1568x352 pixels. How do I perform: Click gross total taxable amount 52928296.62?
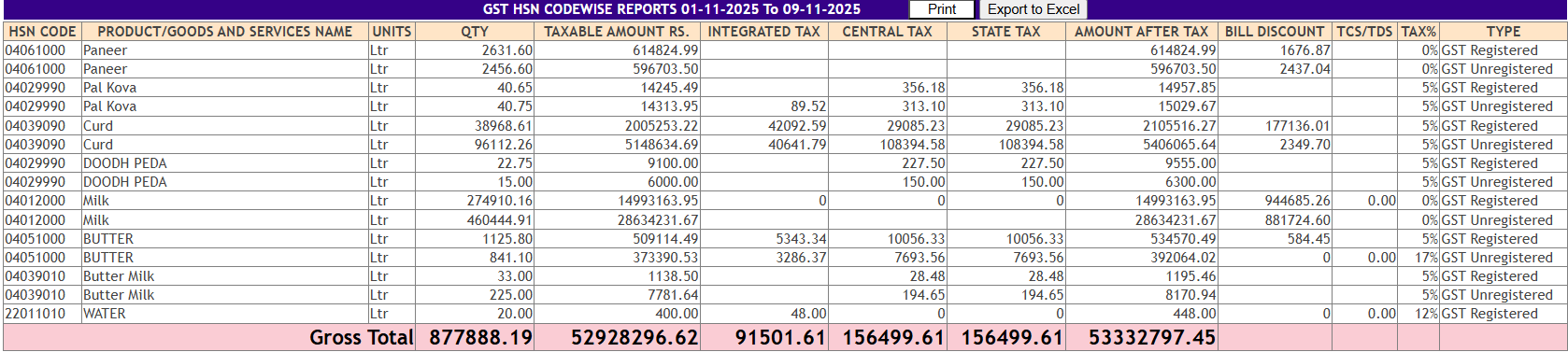point(634,337)
